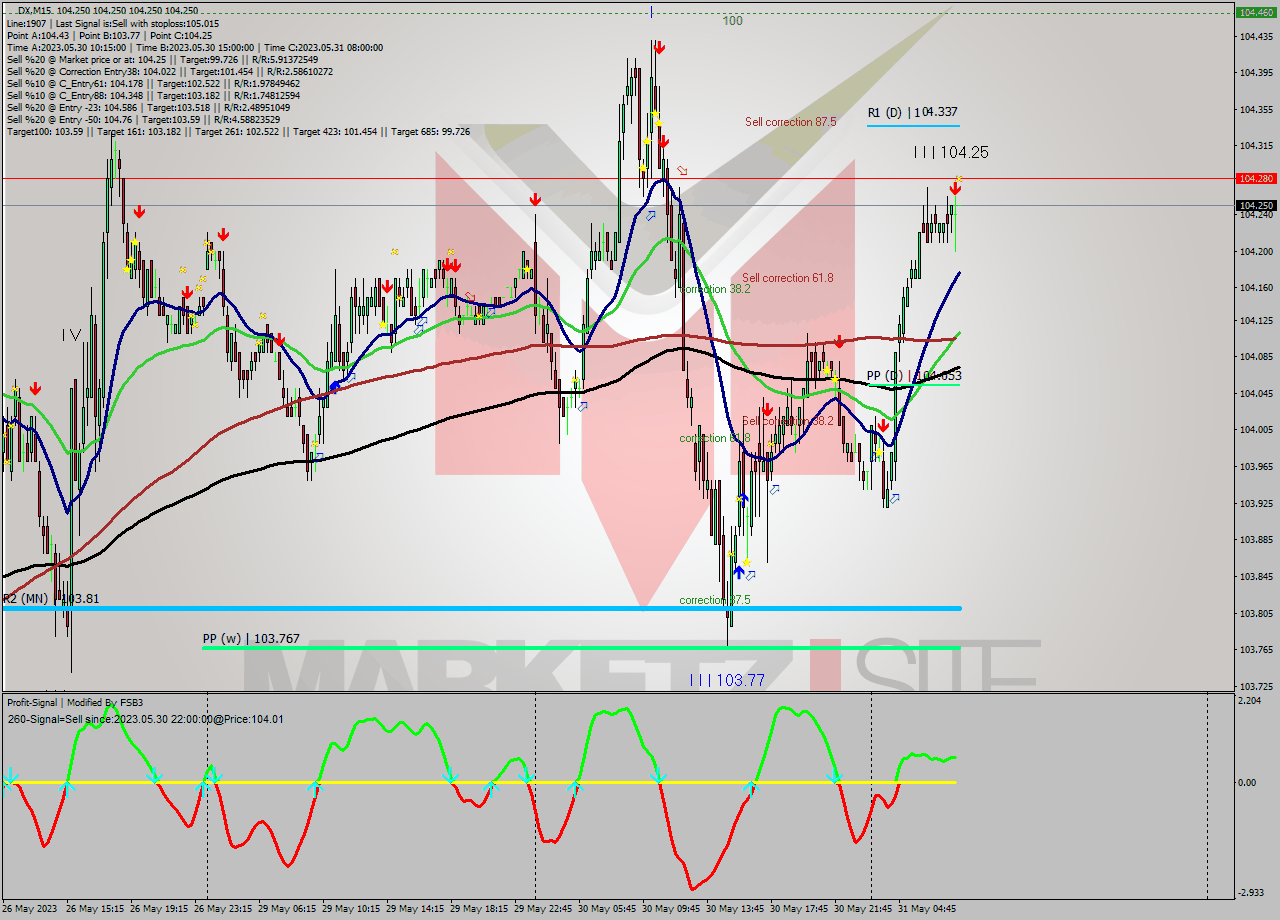
Task: Click the -2.933 indicator scale value
Action: [1252, 892]
